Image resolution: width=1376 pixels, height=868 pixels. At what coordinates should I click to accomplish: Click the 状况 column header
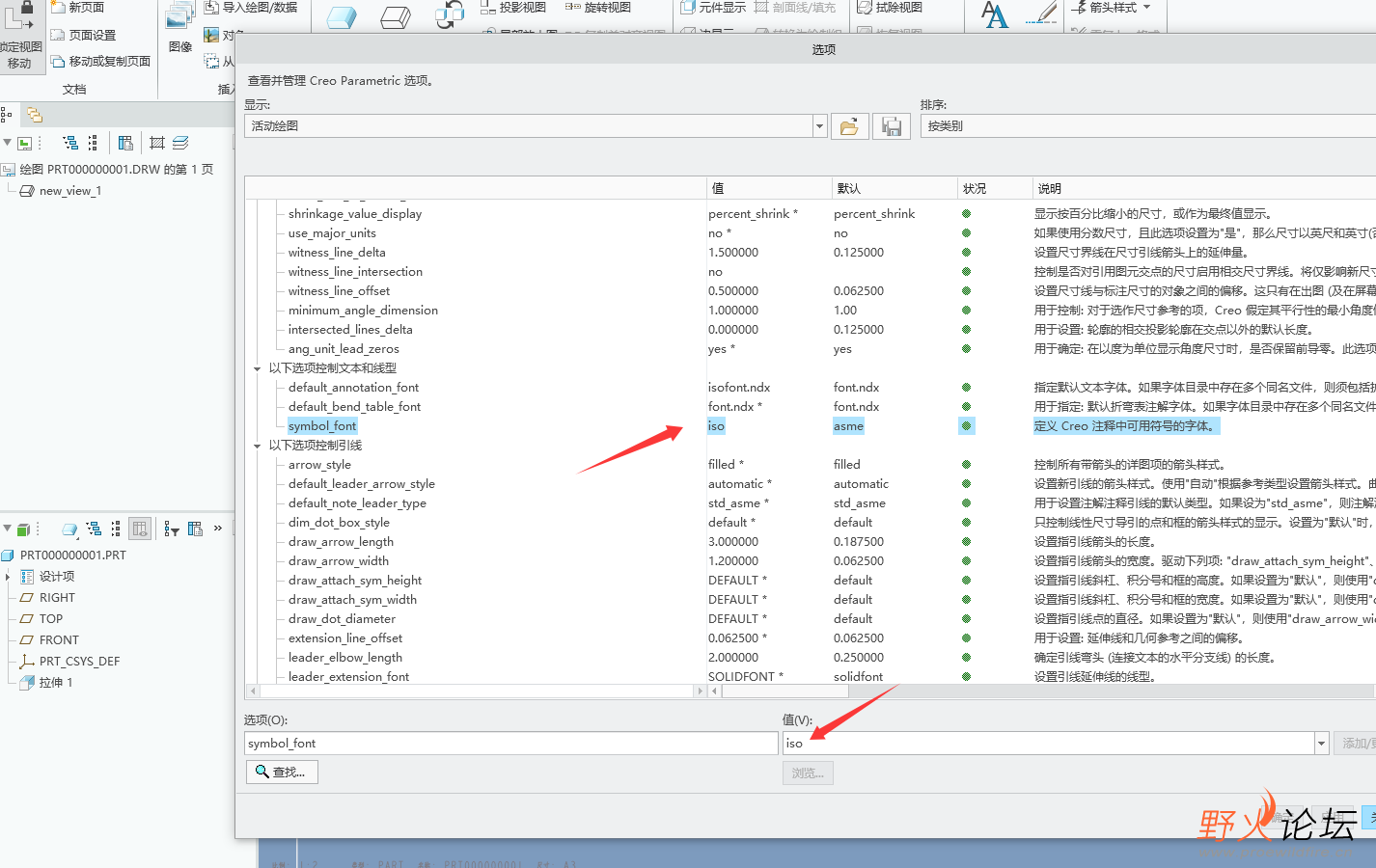click(x=994, y=188)
